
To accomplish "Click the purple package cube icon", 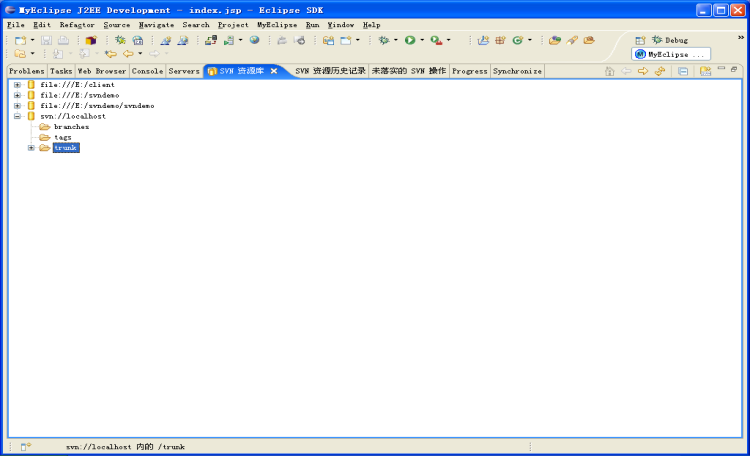I will pos(91,41).
